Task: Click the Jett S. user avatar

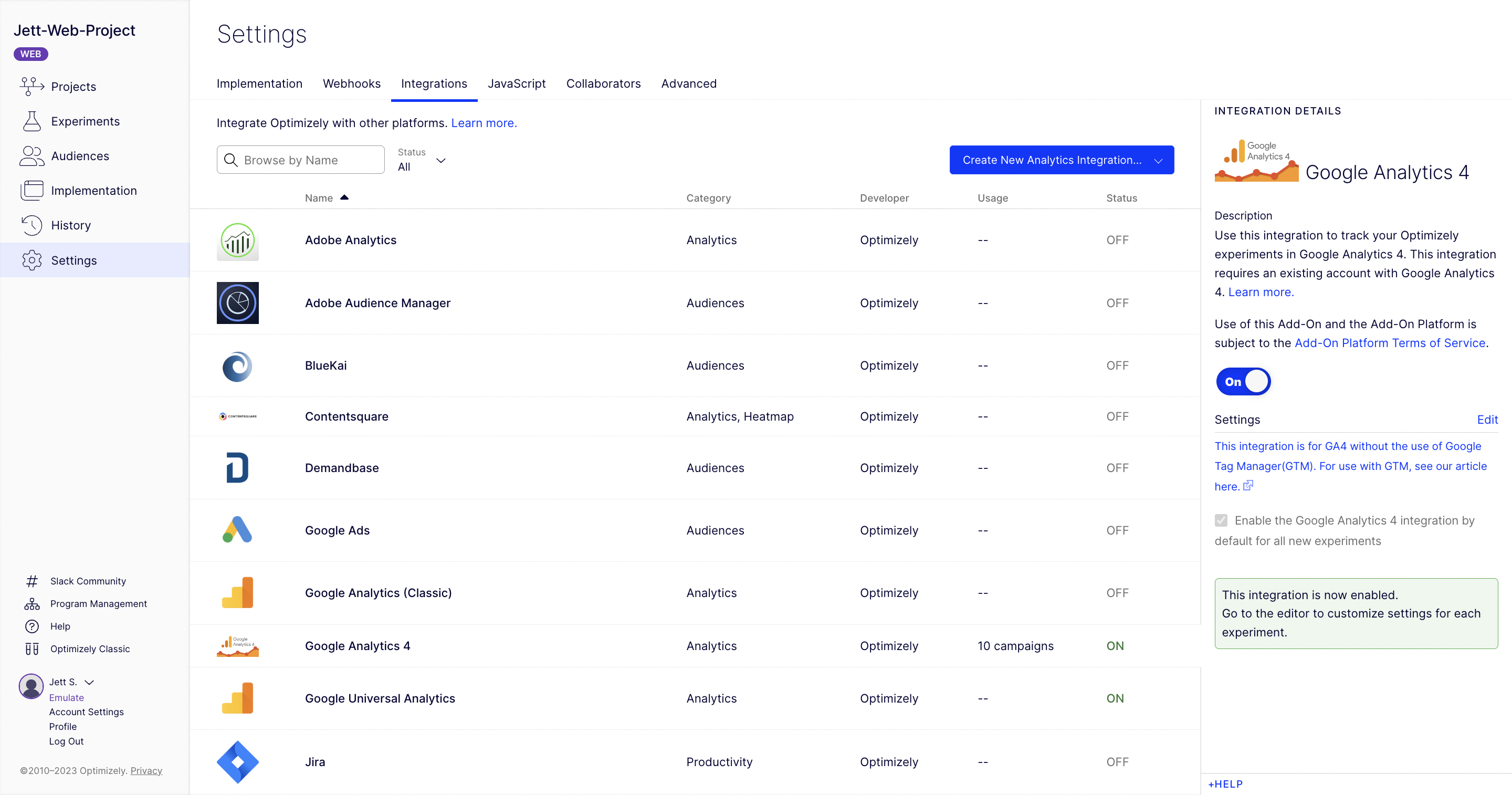Action: (x=31, y=686)
